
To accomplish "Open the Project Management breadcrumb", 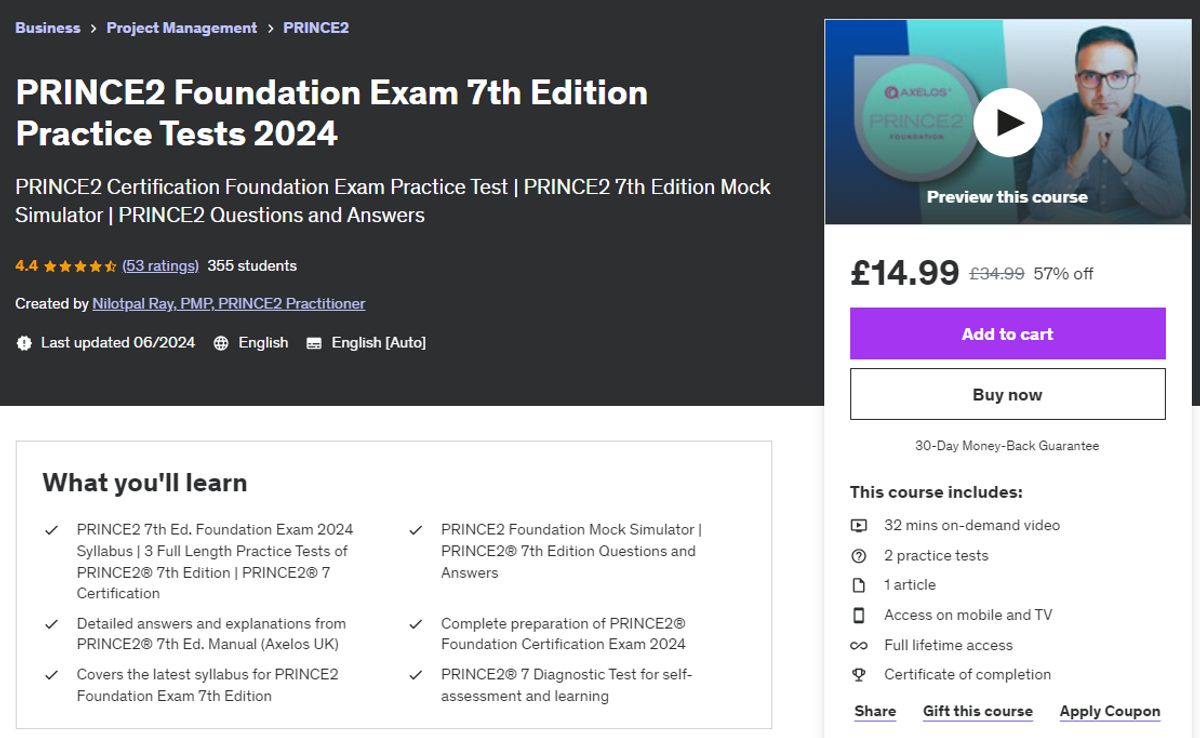I will click(x=181, y=27).
